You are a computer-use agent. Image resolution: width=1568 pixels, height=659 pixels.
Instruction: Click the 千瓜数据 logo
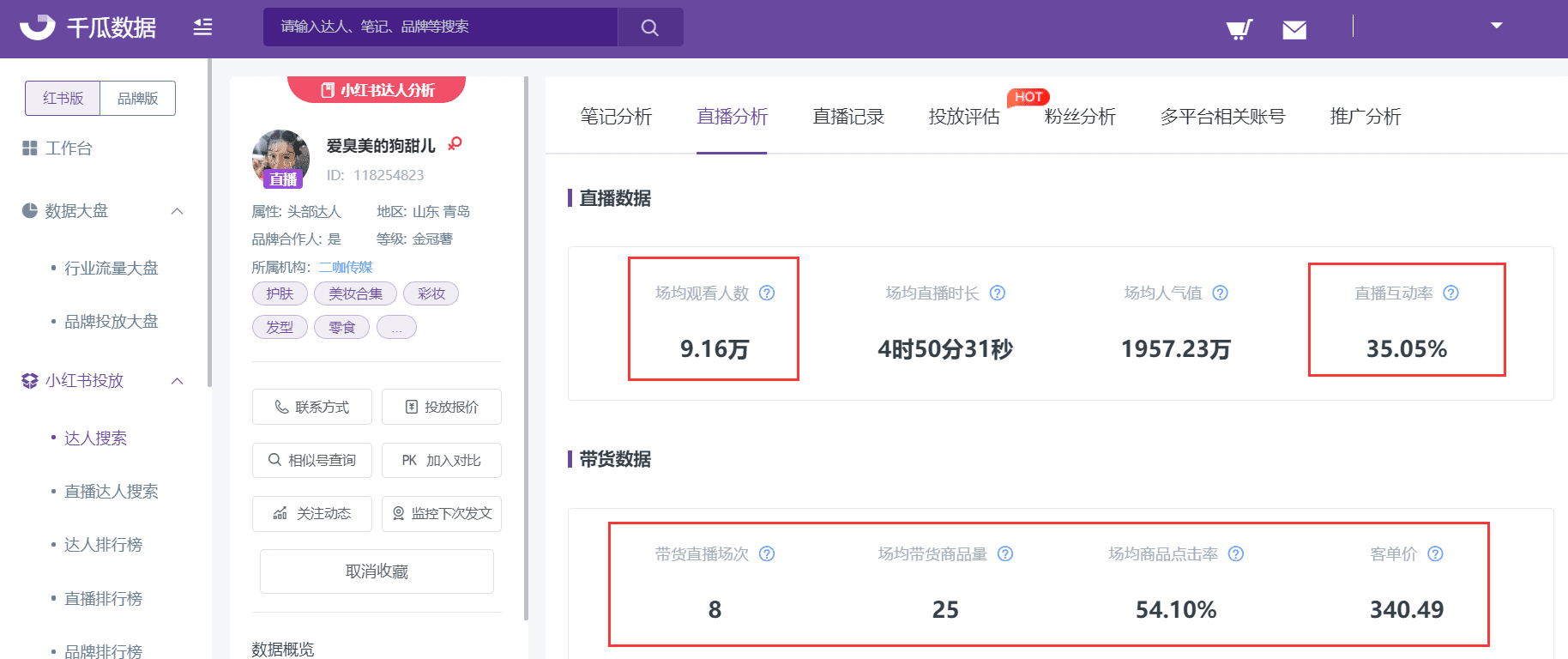click(87, 27)
